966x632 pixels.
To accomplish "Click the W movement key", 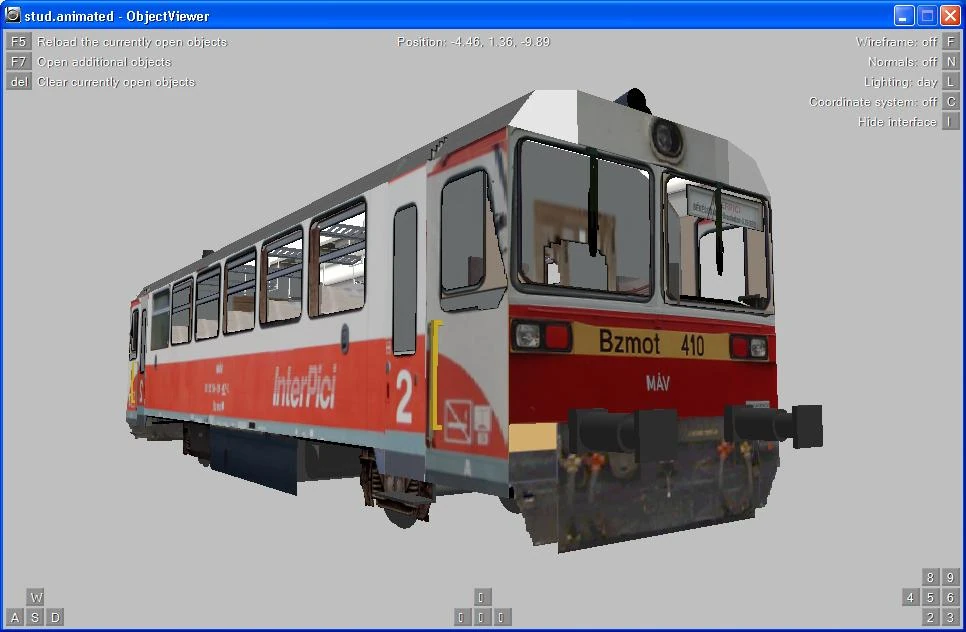I will click(35, 597).
